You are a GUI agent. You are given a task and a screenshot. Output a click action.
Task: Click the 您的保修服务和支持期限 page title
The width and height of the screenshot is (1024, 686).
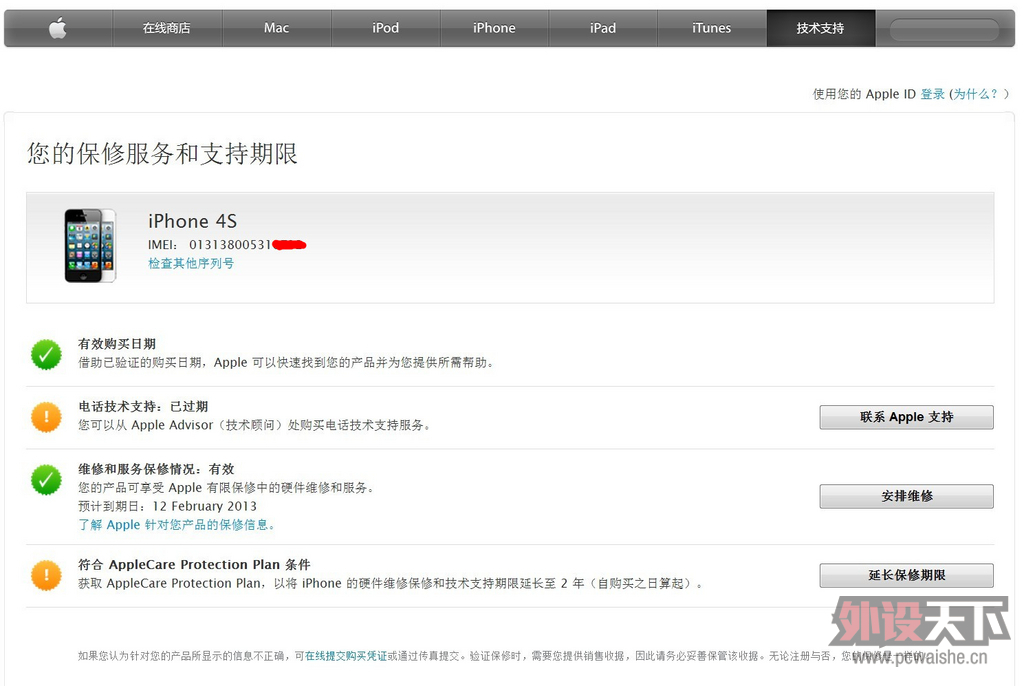tap(162, 154)
